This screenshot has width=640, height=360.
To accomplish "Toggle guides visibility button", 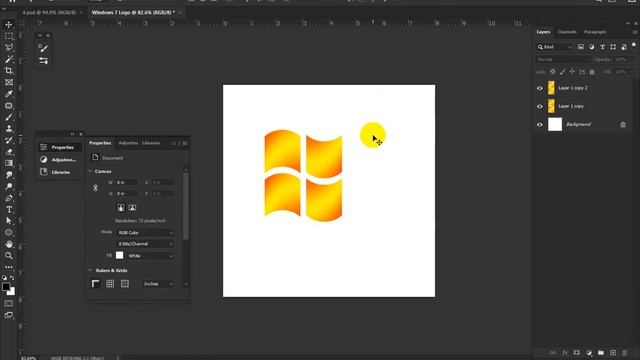I will [125, 284].
